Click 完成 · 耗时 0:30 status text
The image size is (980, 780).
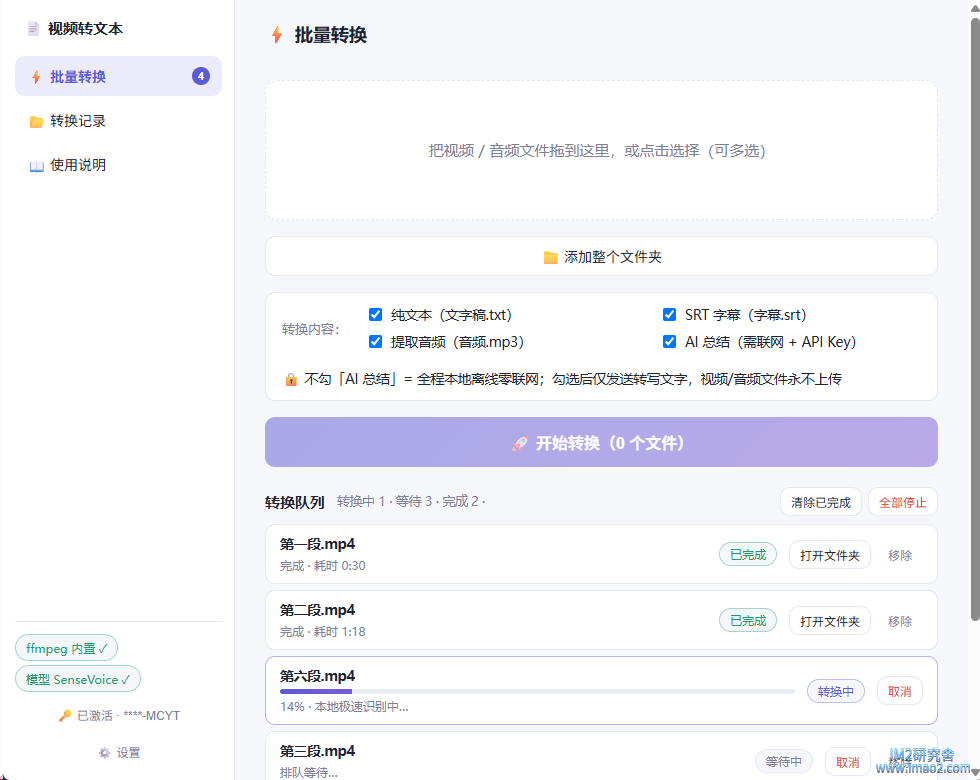[322, 566]
